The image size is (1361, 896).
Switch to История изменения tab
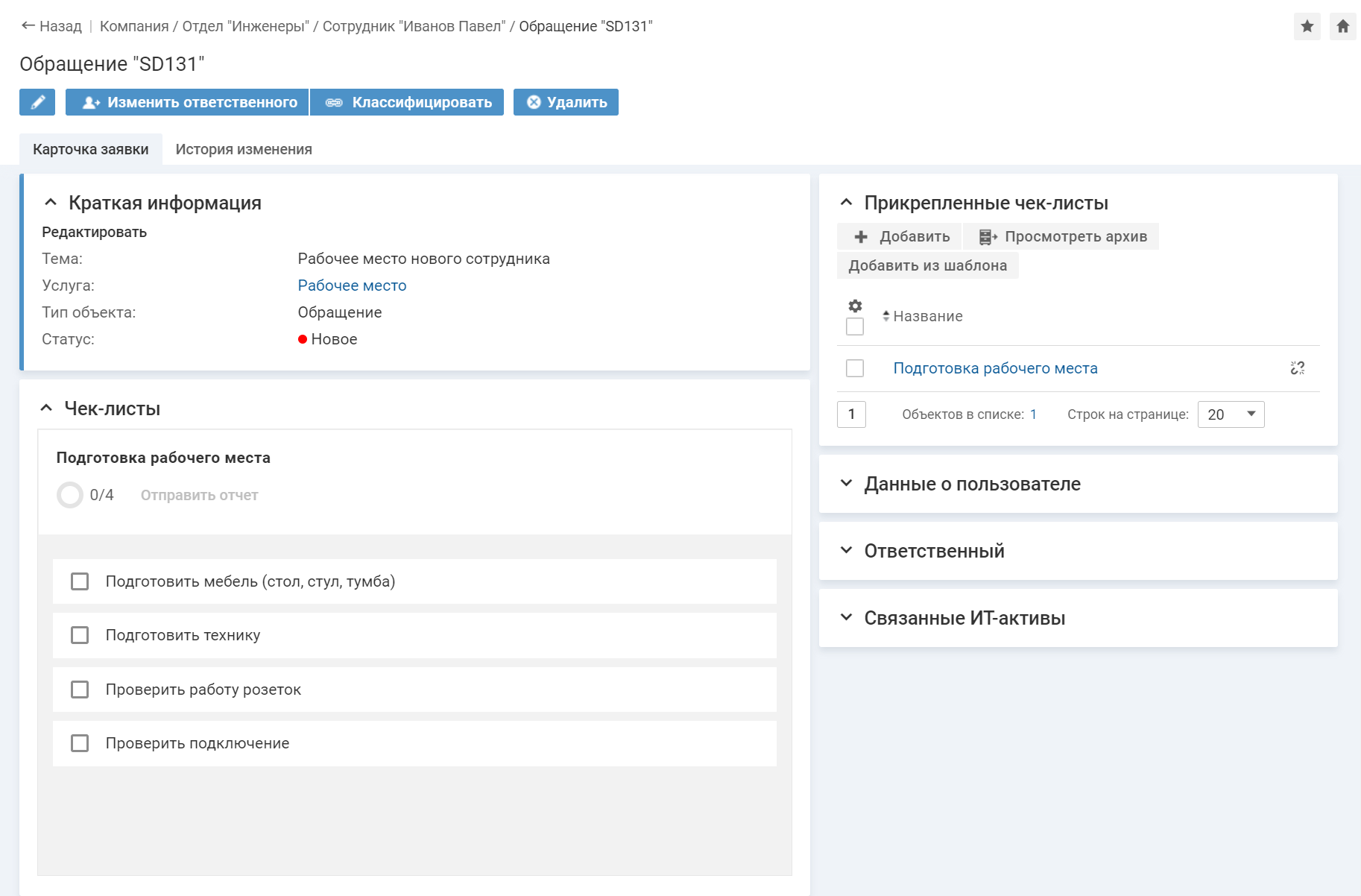244,149
